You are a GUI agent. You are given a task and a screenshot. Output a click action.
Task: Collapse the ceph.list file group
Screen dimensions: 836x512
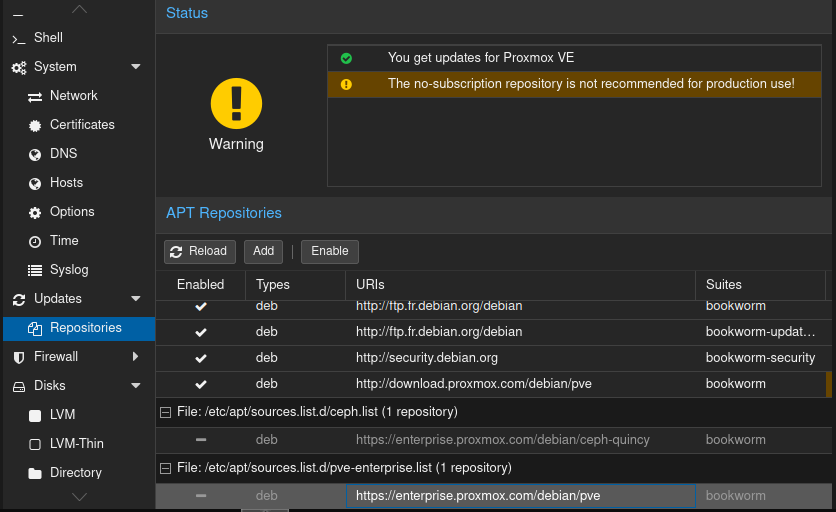pyautogui.click(x=166, y=412)
